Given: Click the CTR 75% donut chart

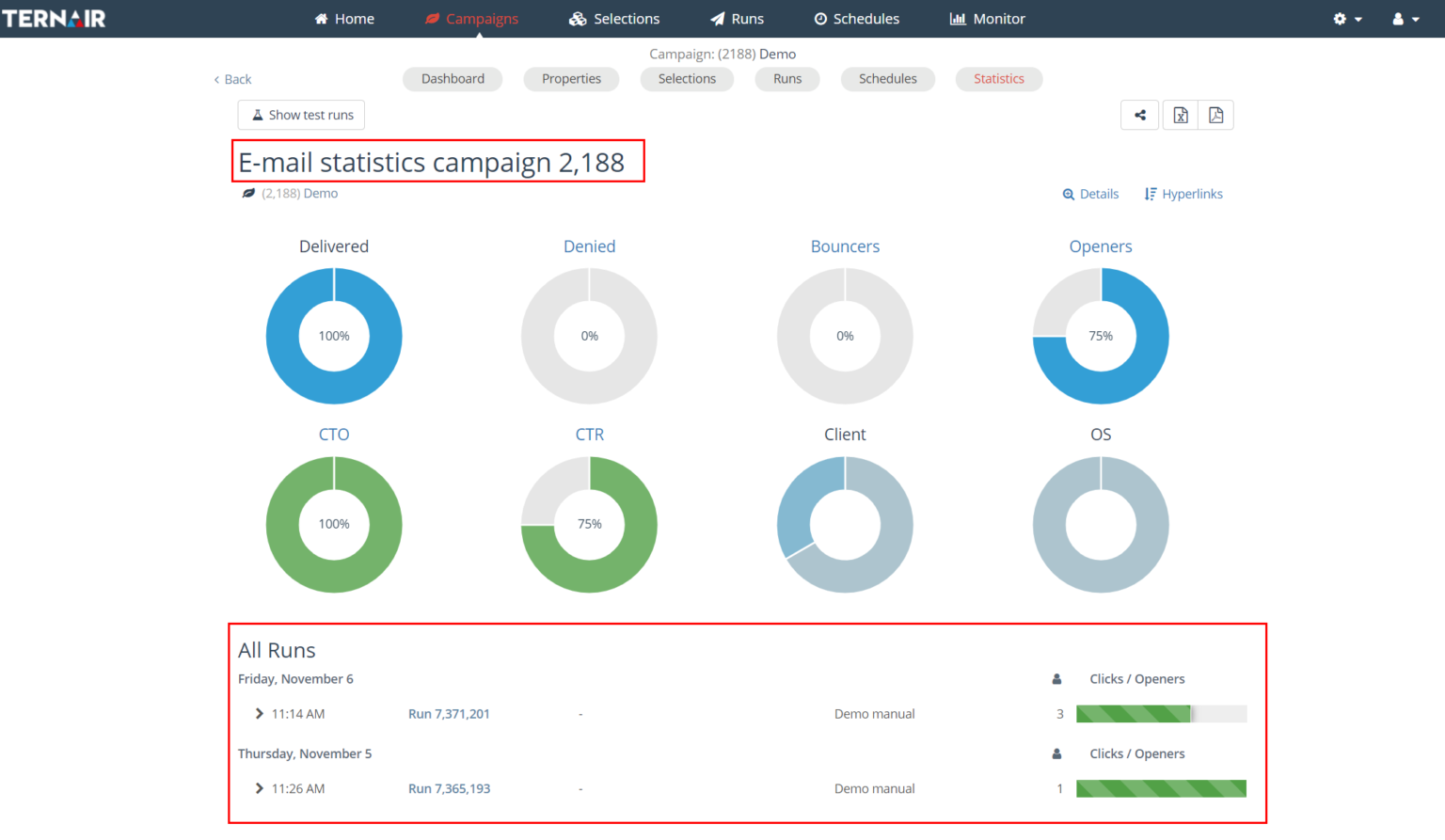Looking at the screenshot, I should click(x=590, y=524).
